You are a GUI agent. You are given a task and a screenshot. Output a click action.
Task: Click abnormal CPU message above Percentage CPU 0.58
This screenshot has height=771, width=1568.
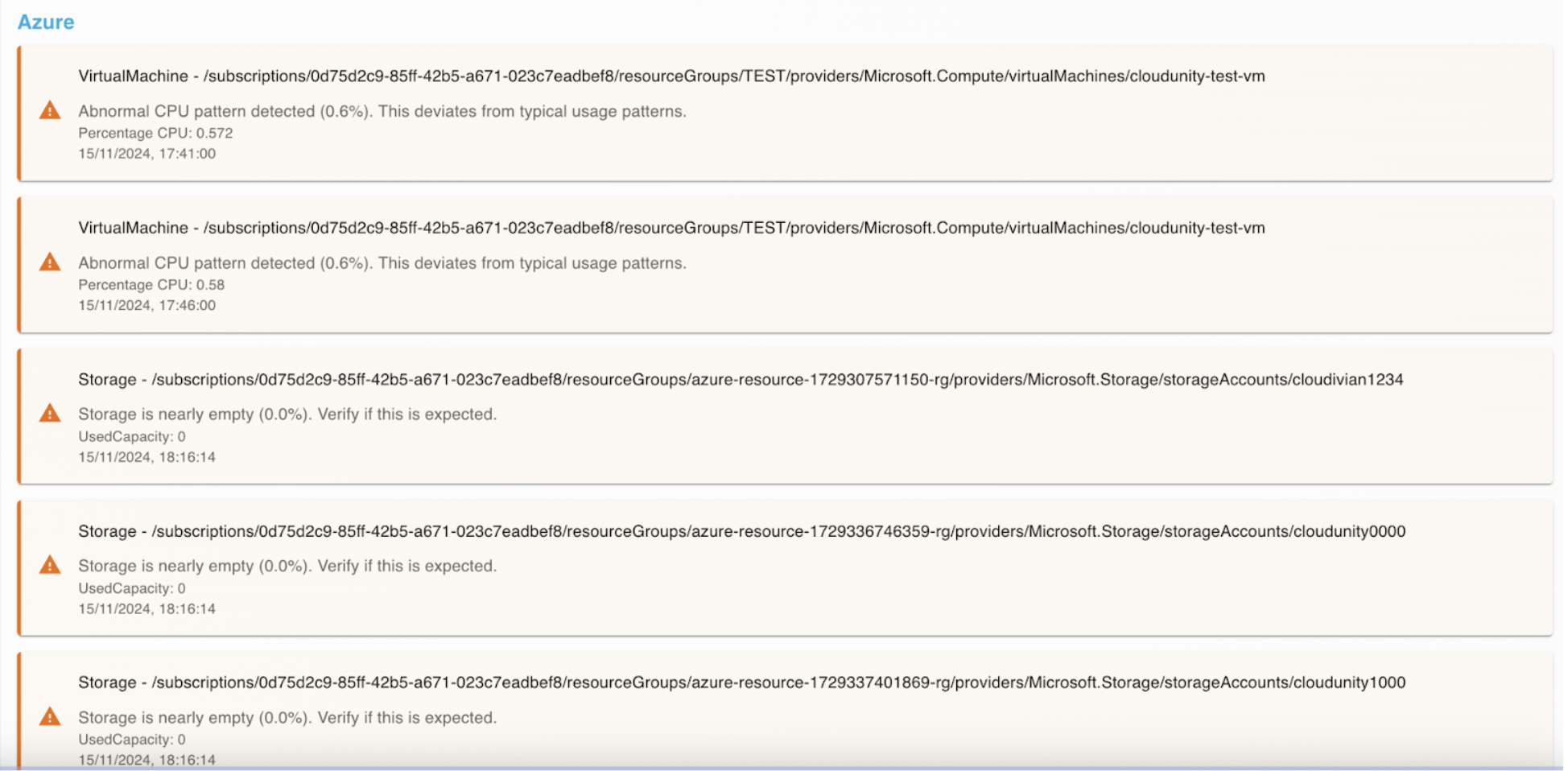382,263
